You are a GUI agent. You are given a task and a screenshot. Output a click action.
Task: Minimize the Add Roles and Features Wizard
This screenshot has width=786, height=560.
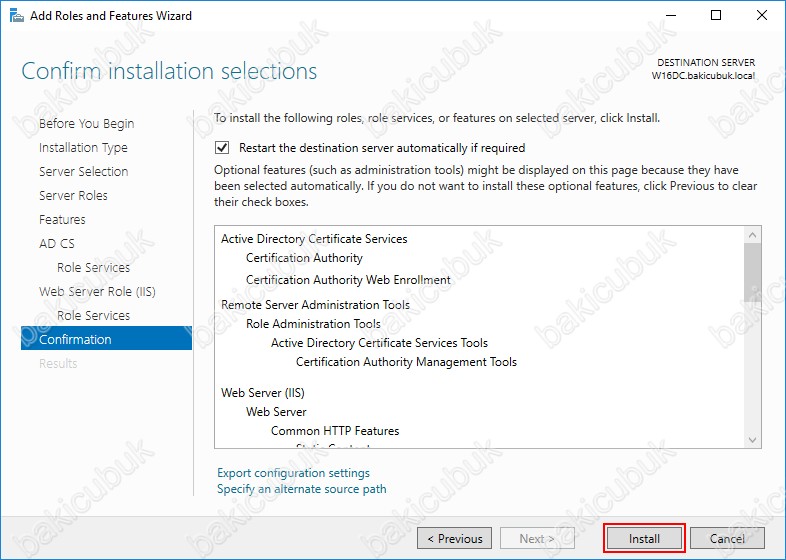671,16
